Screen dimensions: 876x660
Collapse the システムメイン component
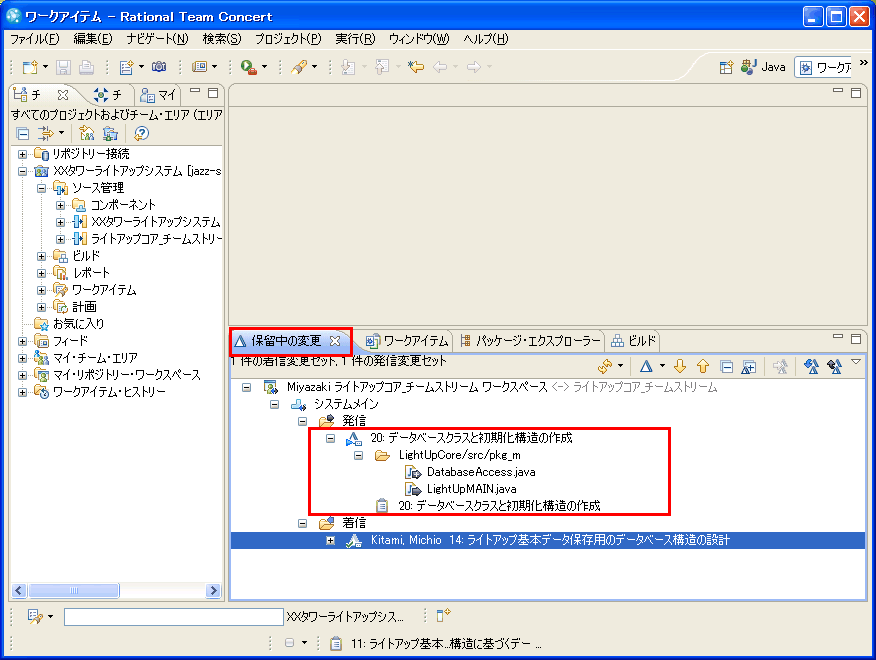[274, 404]
